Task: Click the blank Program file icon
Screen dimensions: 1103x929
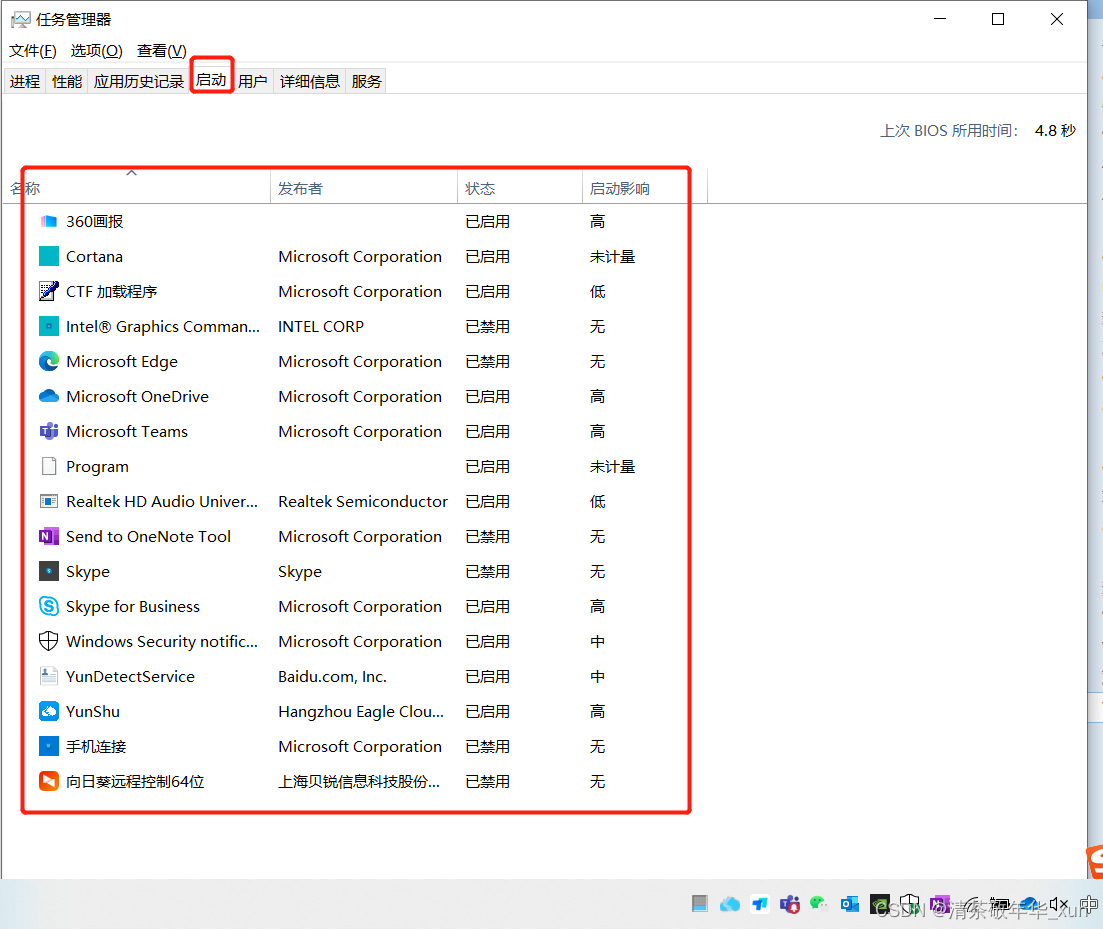Action: (49, 466)
